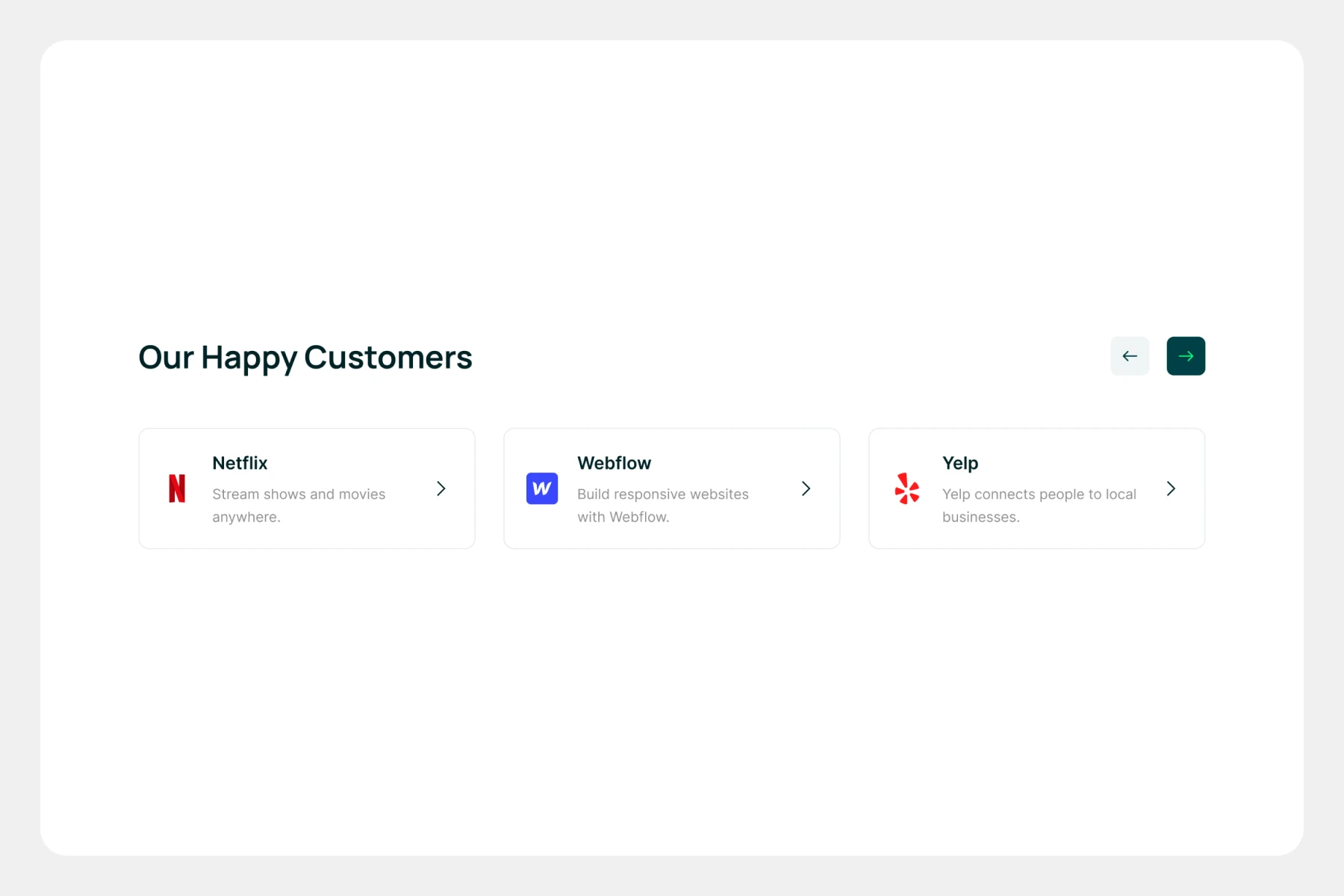The width and height of the screenshot is (1344, 896).
Task: Advance to the next customers slide
Action: [1186, 356]
